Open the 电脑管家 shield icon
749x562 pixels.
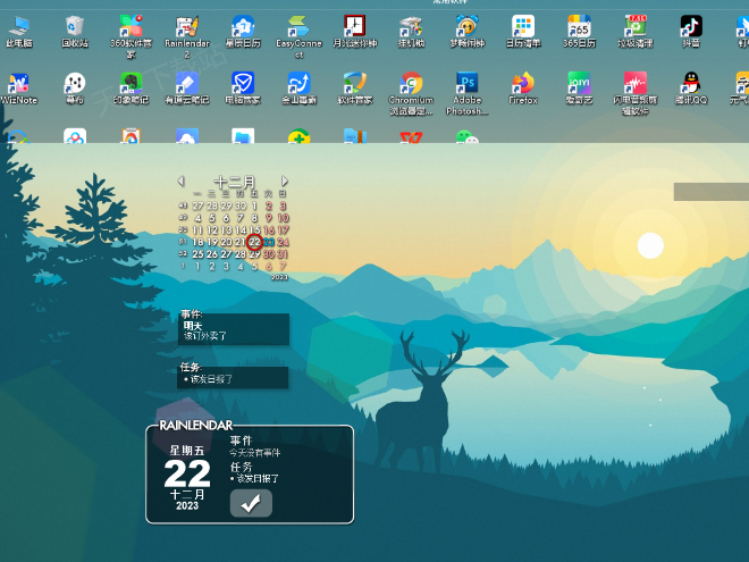click(243, 88)
